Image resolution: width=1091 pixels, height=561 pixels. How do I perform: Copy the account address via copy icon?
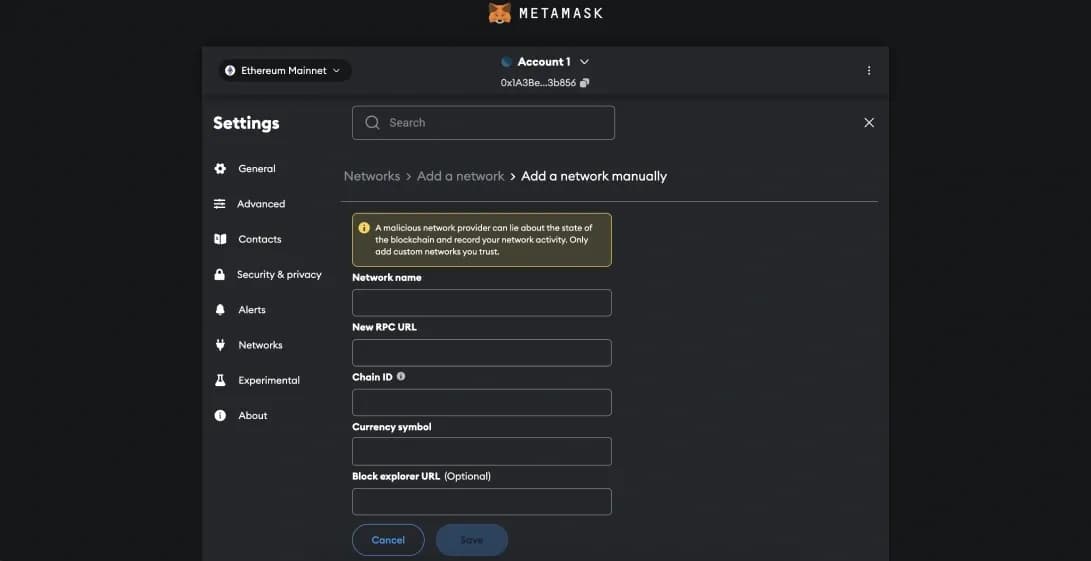tap(584, 83)
